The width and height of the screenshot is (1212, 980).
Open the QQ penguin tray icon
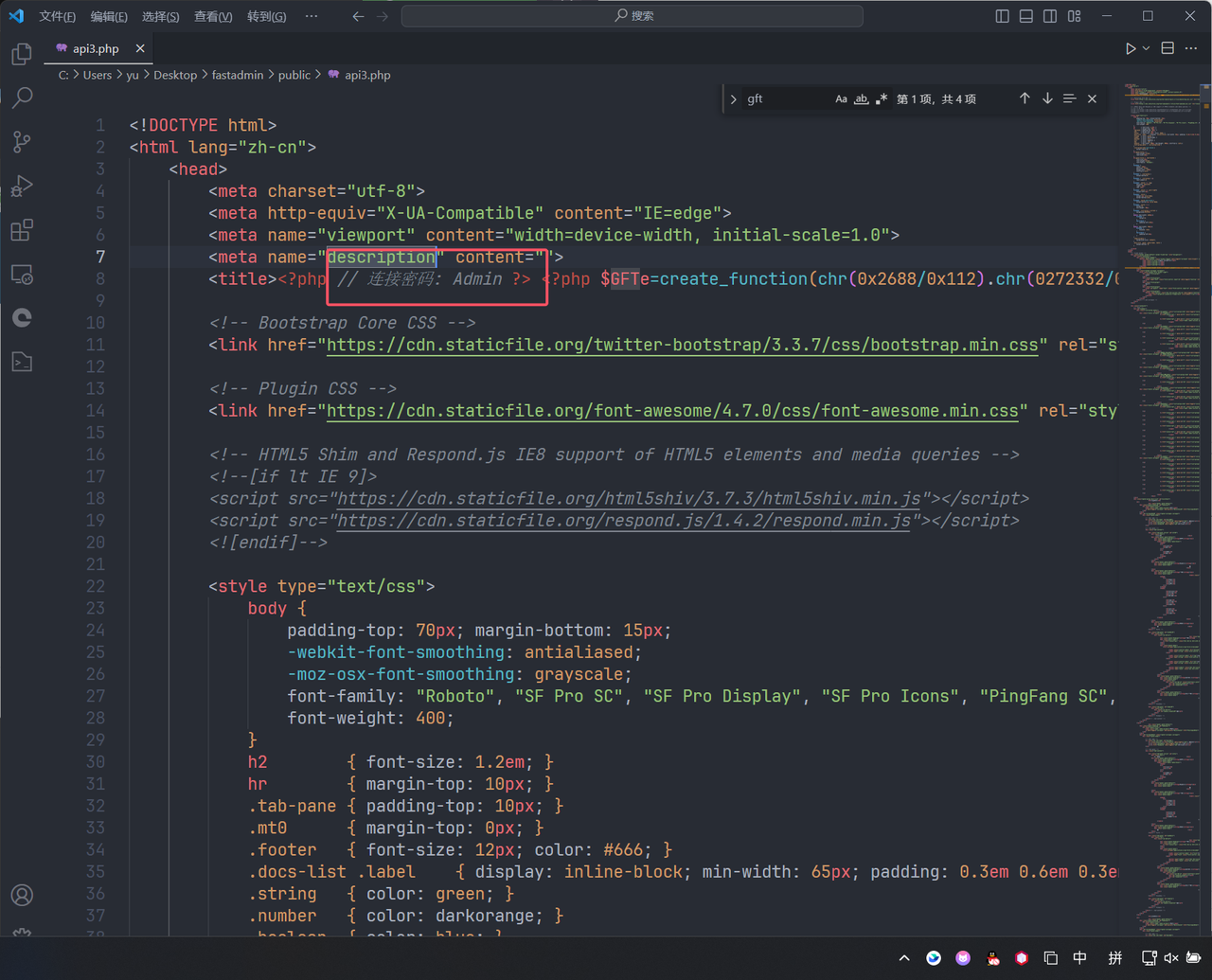coord(992,958)
